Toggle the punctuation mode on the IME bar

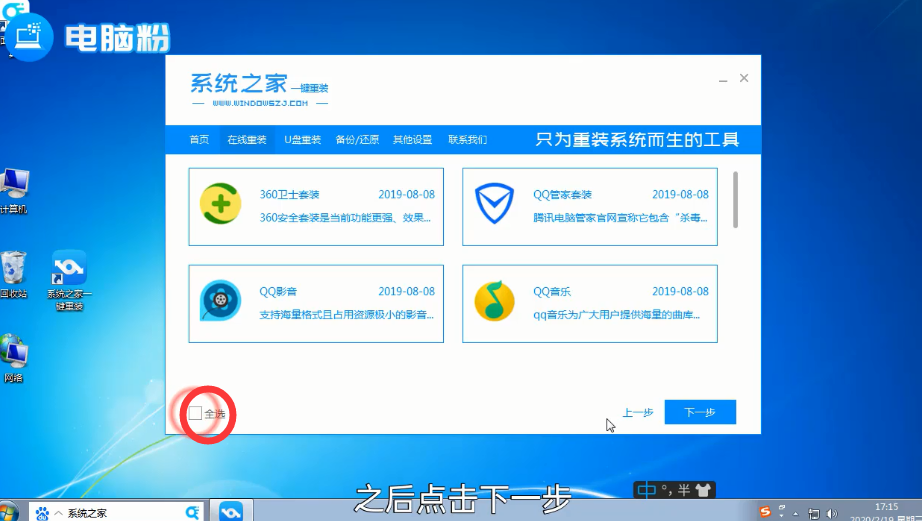666,490
